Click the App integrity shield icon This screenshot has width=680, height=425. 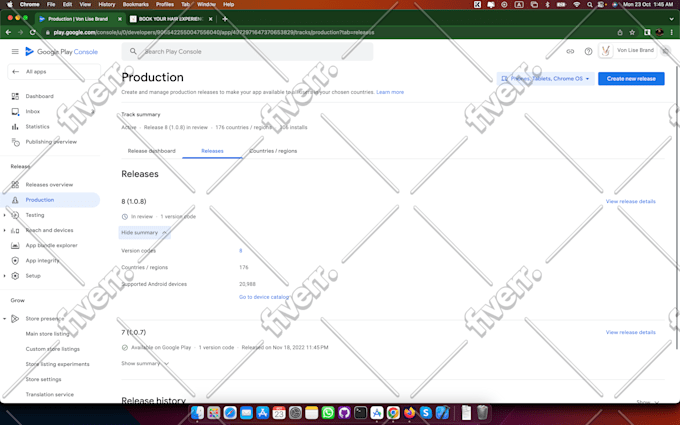pyautogui.click(x=15, y=261)
